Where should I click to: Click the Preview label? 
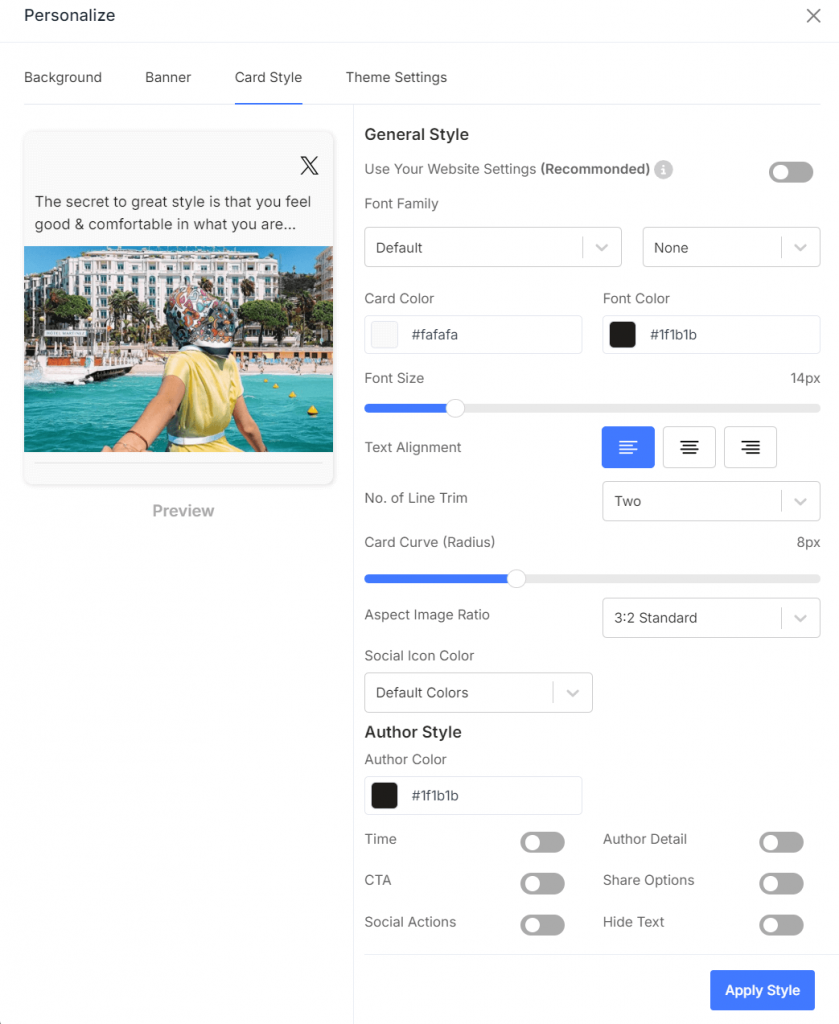[x=183, y=511]
